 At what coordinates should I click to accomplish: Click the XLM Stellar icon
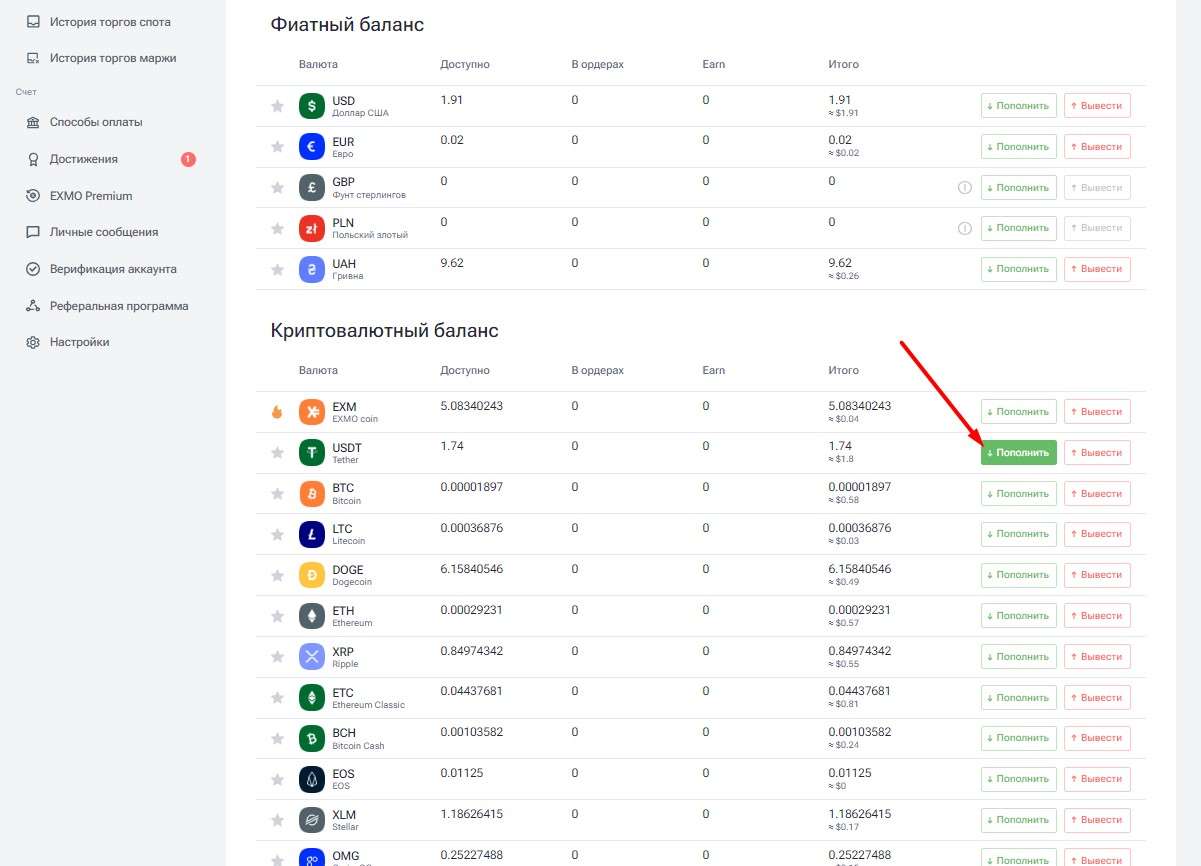coord(312,820)
